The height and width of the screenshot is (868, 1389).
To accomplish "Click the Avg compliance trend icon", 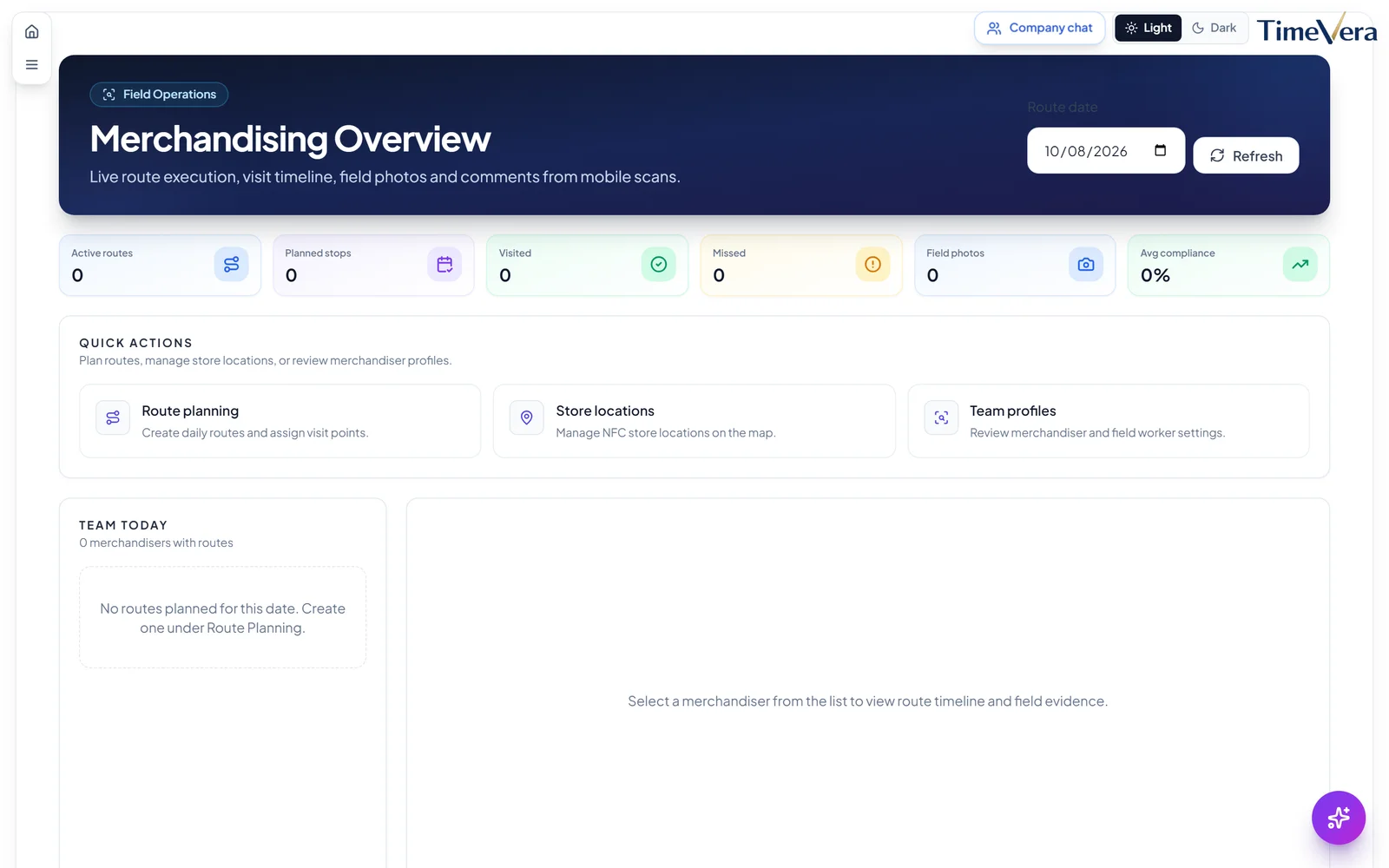I will point(1300,264).
